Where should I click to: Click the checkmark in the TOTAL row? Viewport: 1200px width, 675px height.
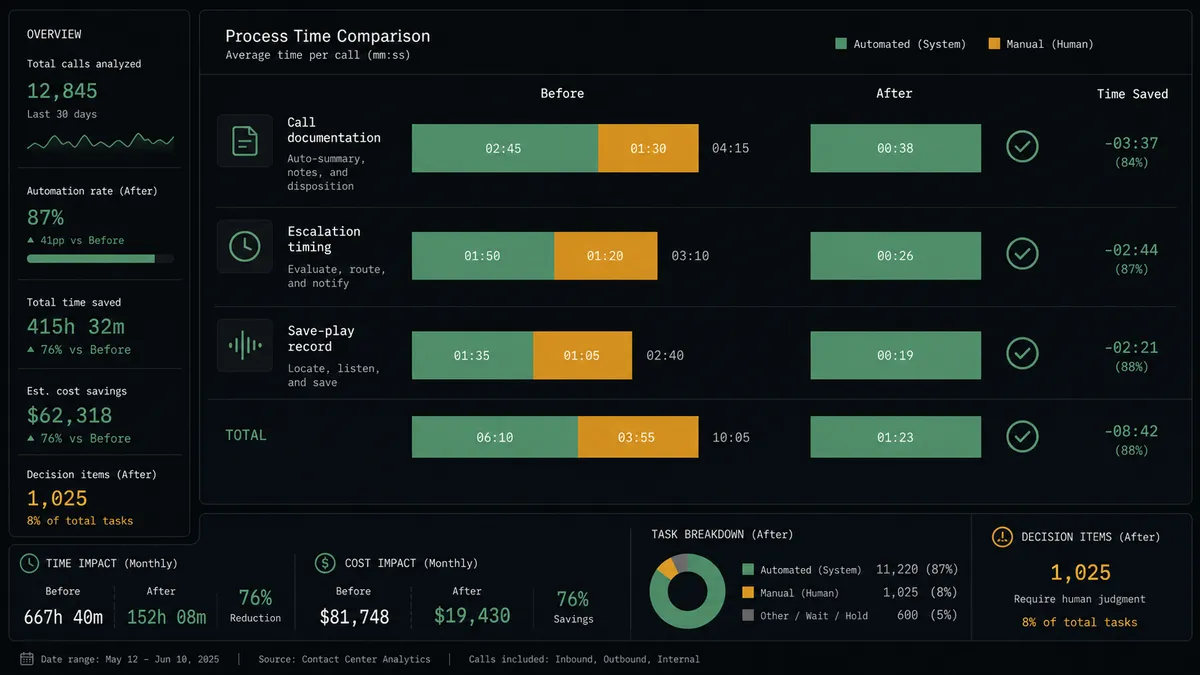[1022, 436]
